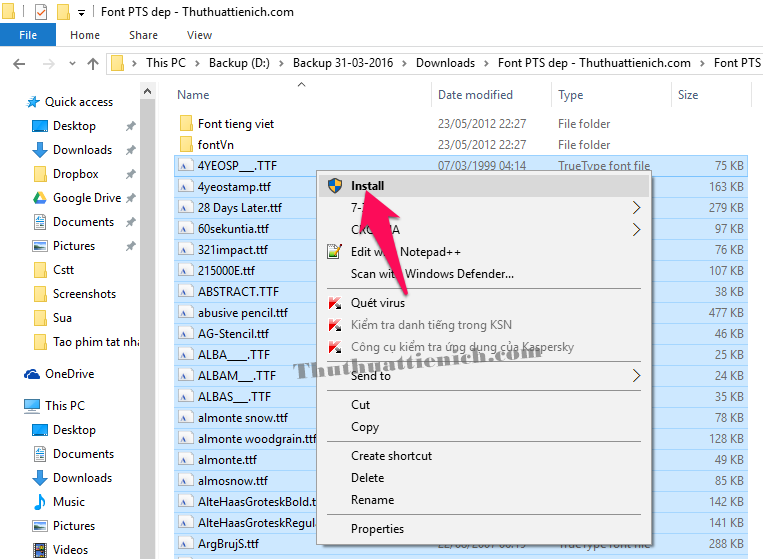
Task: Click Kaspersky Quét virus icon
Action: coord(335,303)
